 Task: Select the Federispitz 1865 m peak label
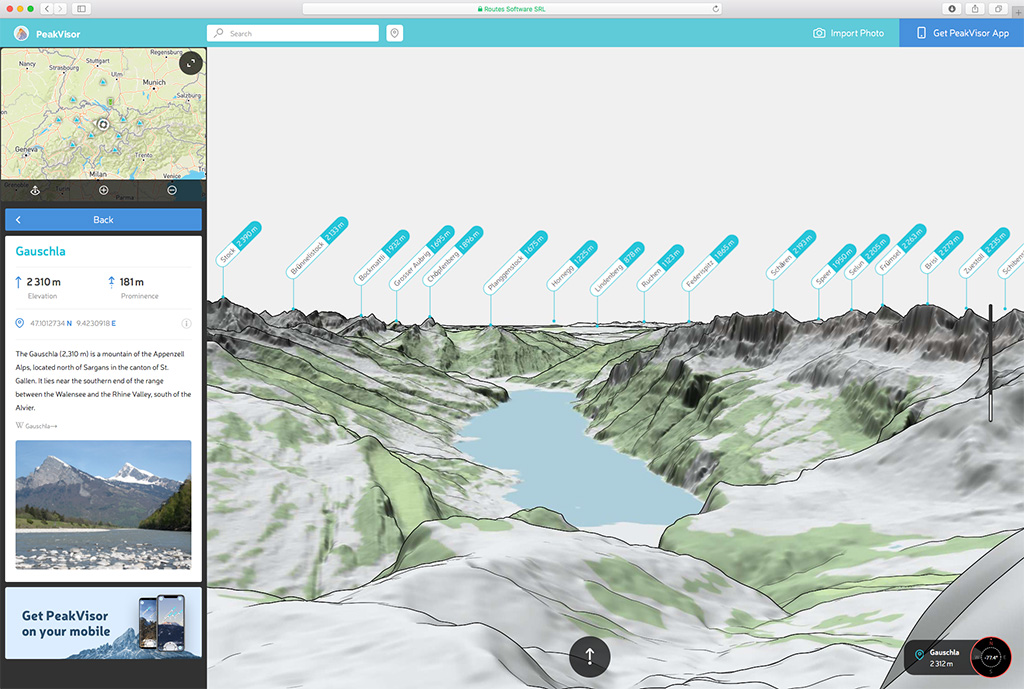711,262
